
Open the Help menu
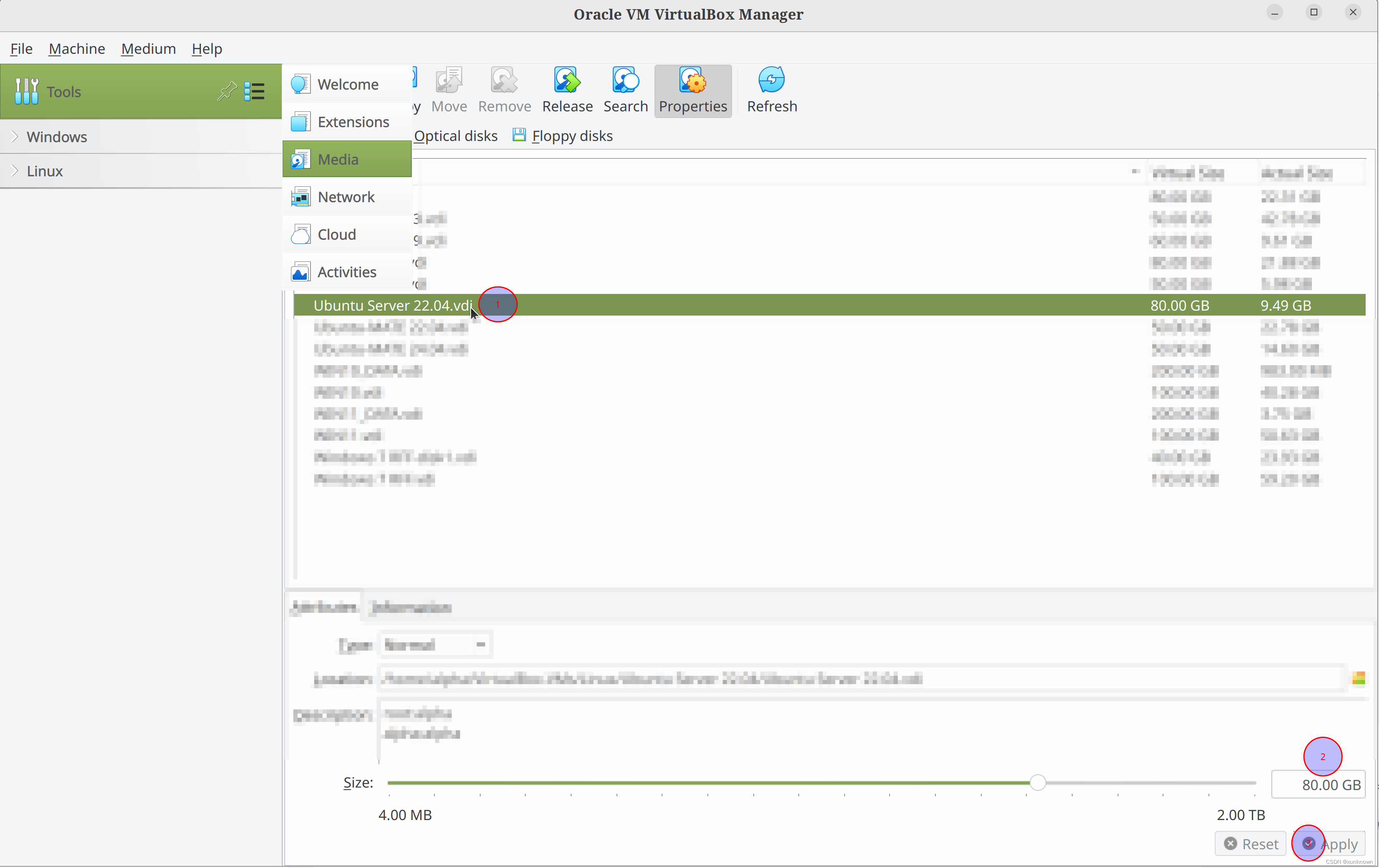[x=207, y=49]
